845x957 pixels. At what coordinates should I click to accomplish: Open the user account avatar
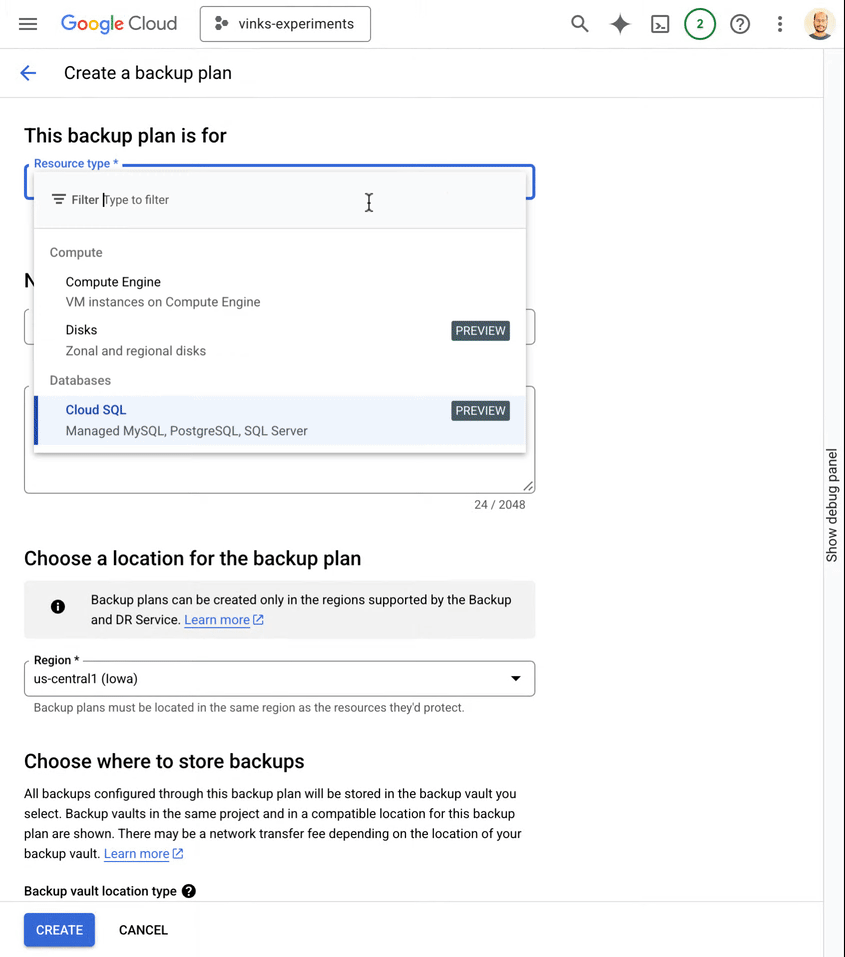tap(819, 24)
